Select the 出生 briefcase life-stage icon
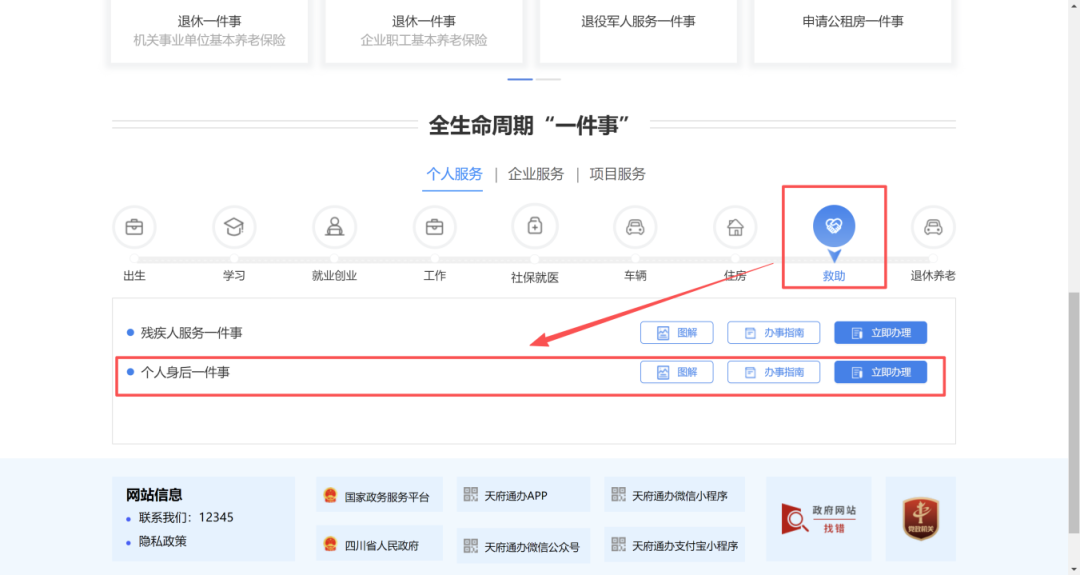The height and width of the screenshot is (575, 1080). 134,227
